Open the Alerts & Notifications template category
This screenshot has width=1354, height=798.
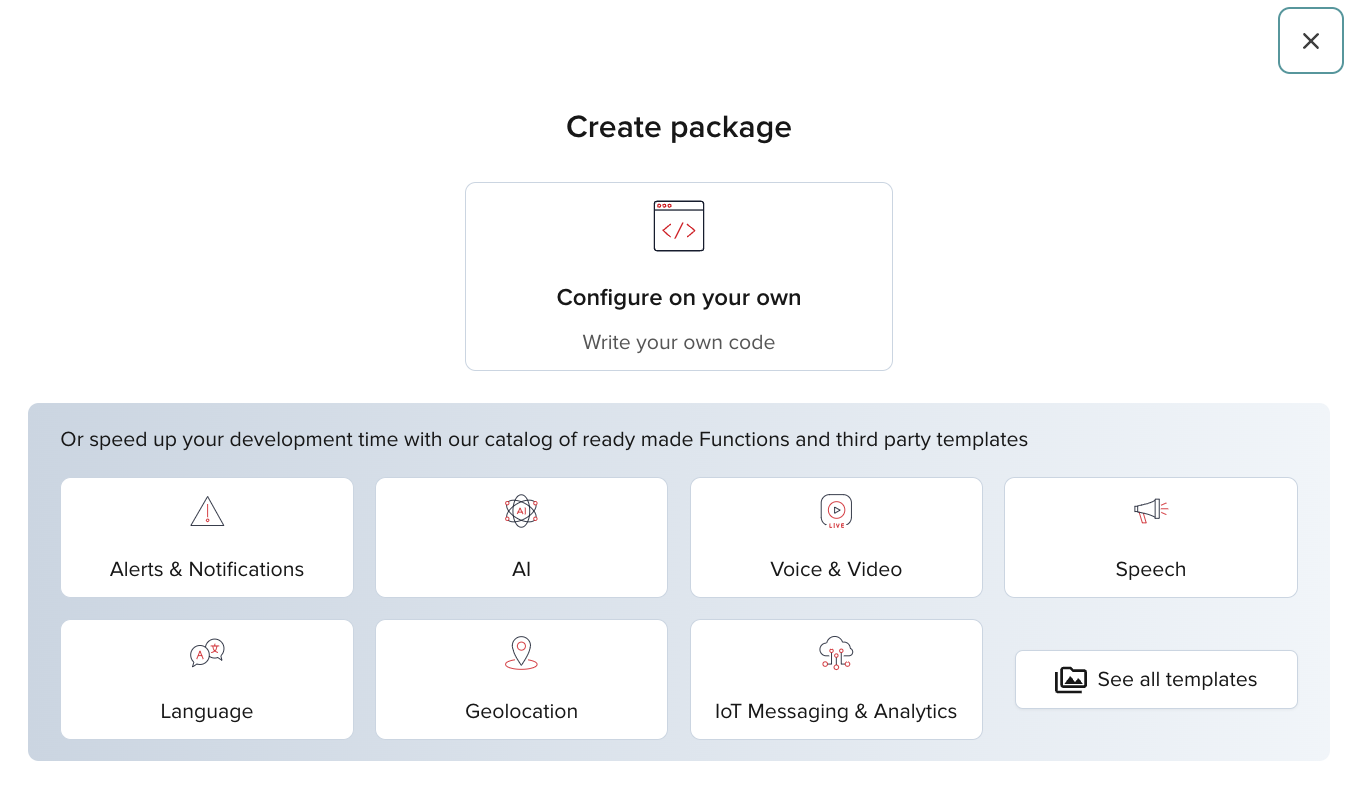click(207, 537)
